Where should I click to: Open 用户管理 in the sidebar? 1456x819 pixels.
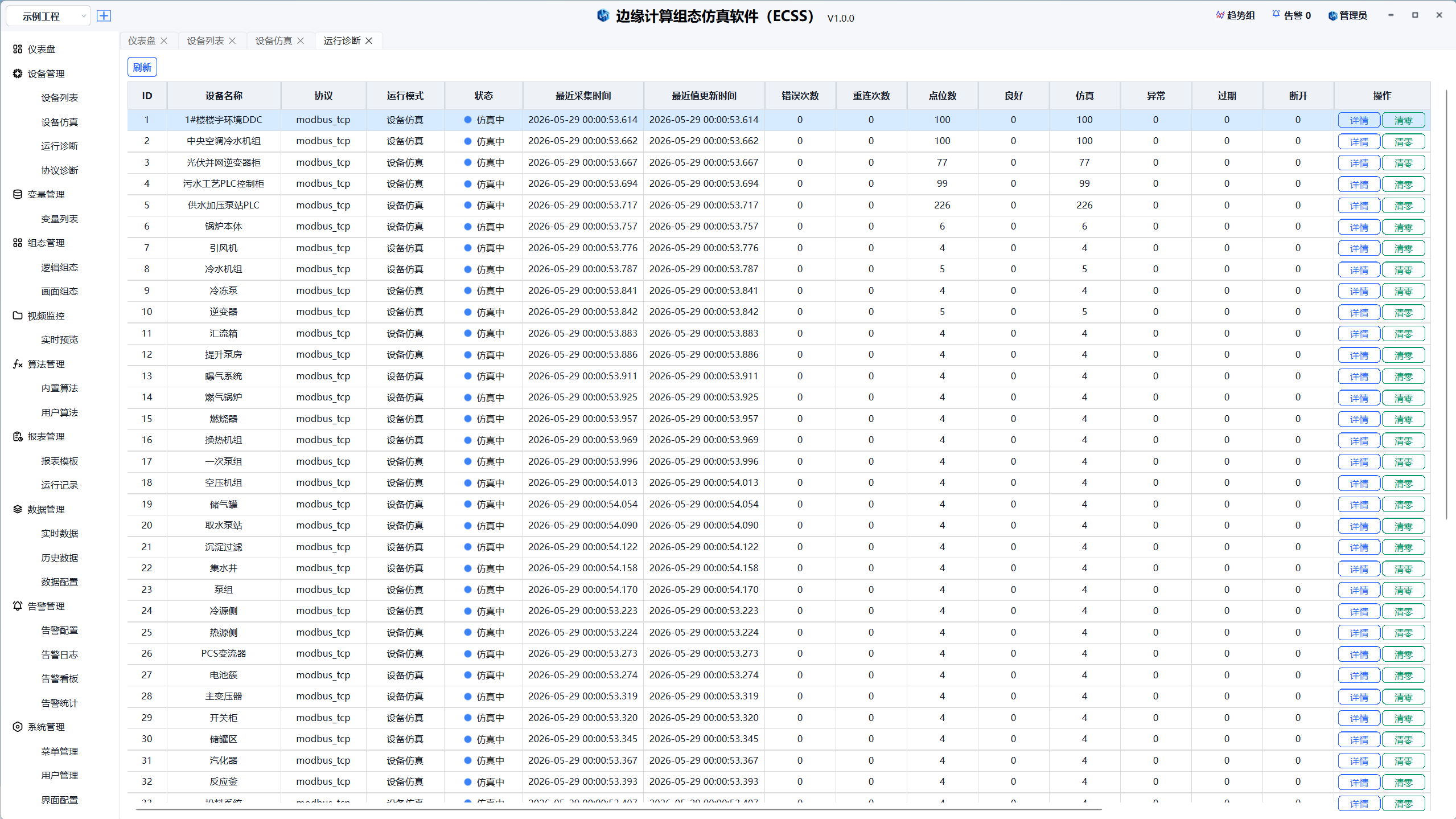tap(60, 775)
